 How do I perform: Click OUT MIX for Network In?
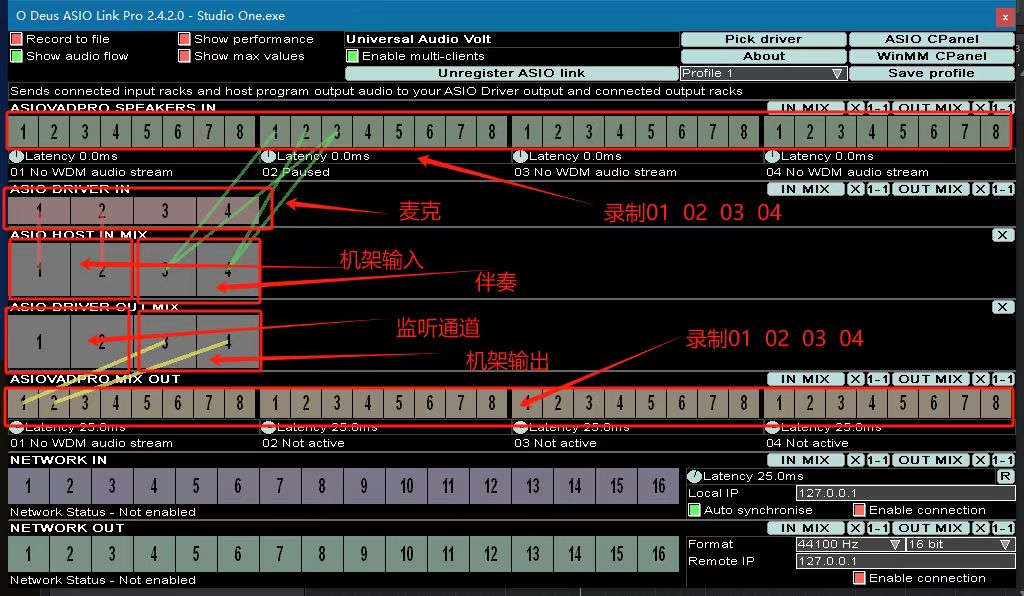930,460
